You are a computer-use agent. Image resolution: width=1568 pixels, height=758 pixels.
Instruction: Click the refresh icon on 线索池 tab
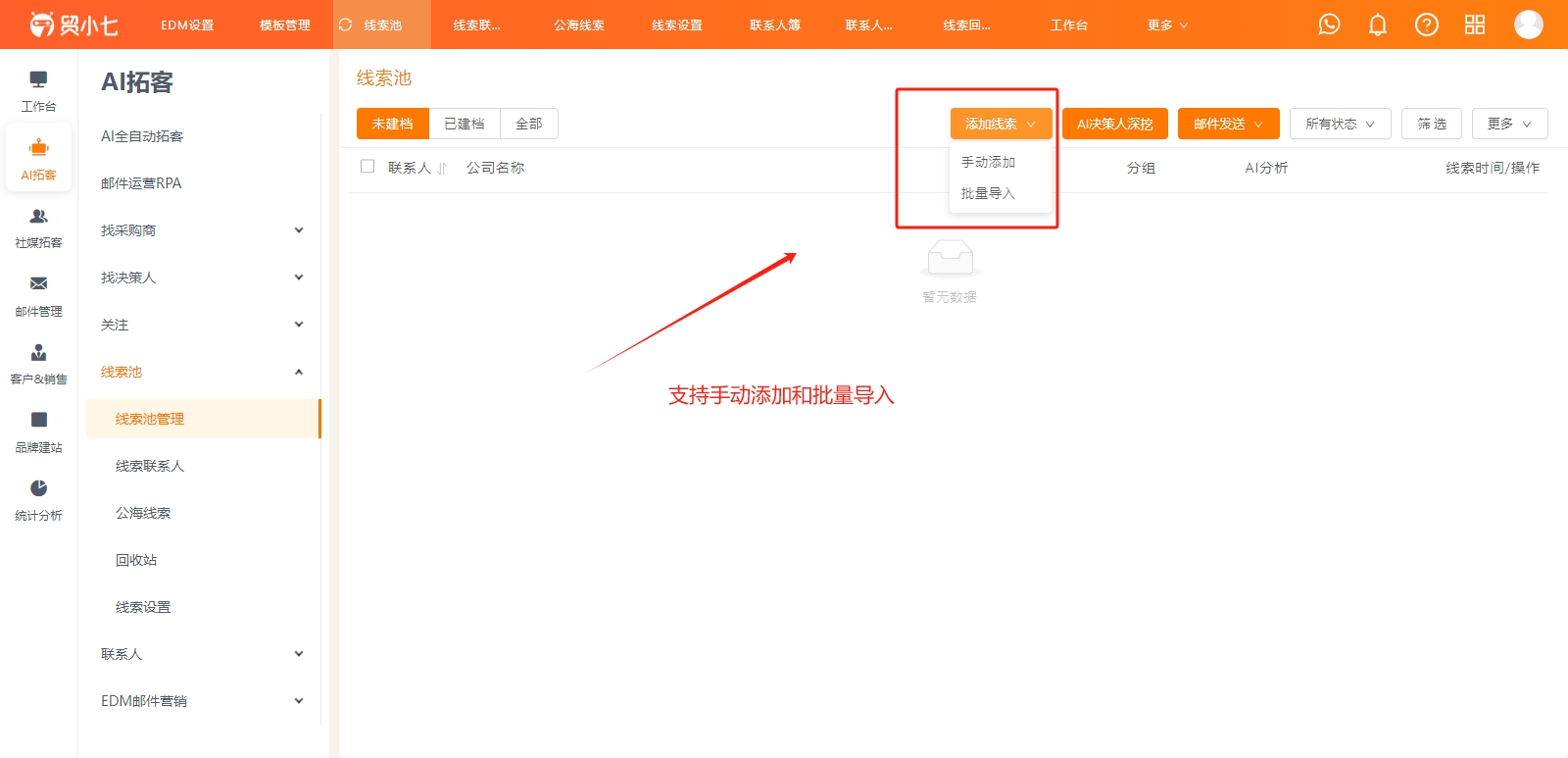pyautogui.click(x=346, y=25)
